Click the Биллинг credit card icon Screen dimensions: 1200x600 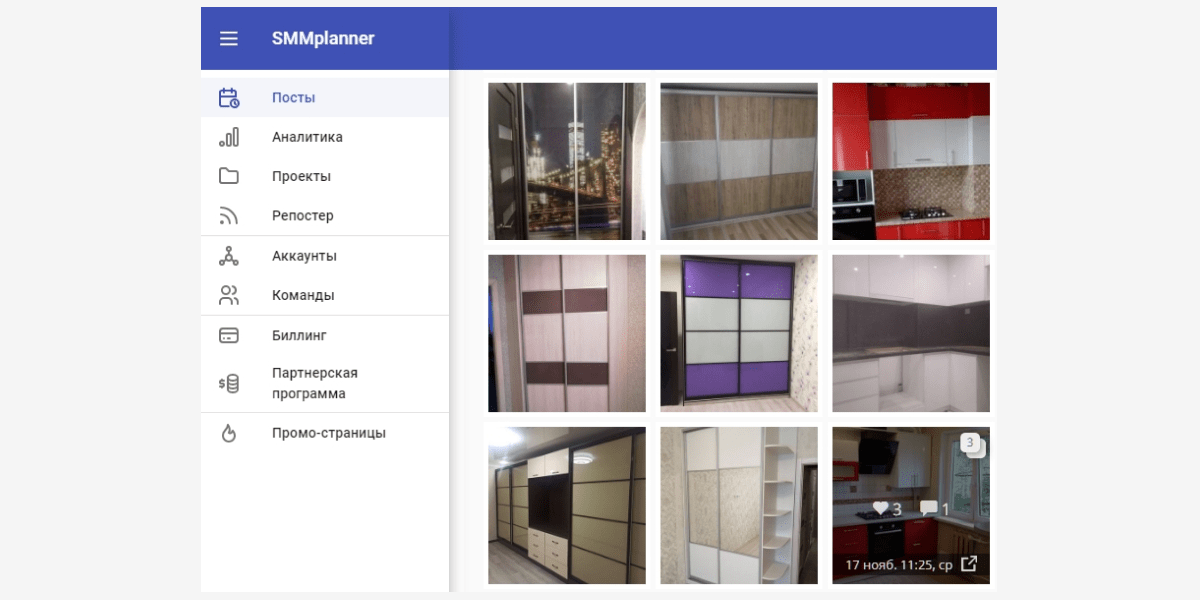(x=229, y=336)
